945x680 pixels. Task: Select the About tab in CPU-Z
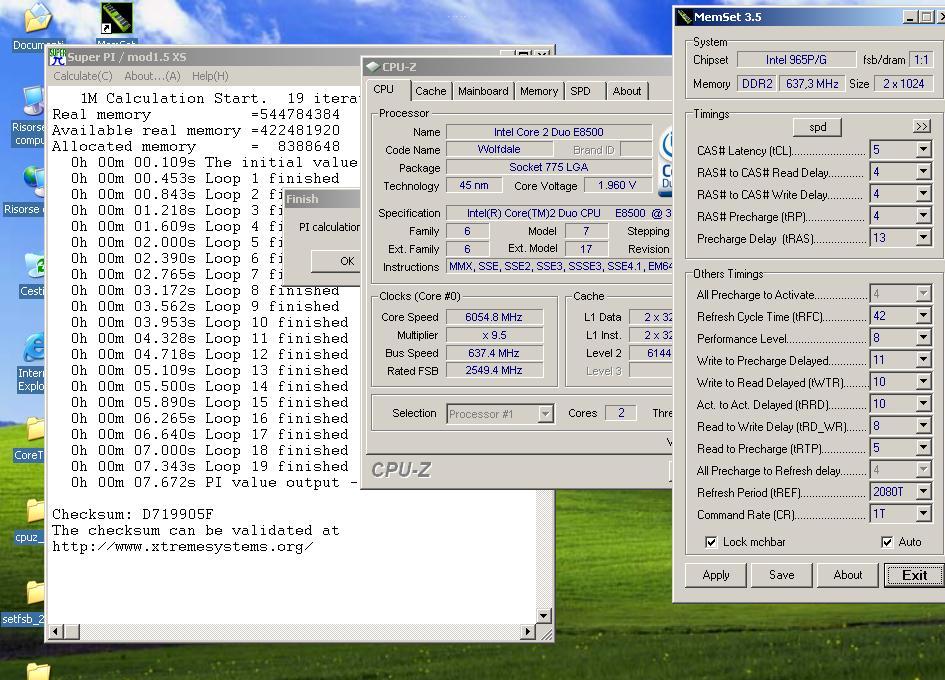627,91
